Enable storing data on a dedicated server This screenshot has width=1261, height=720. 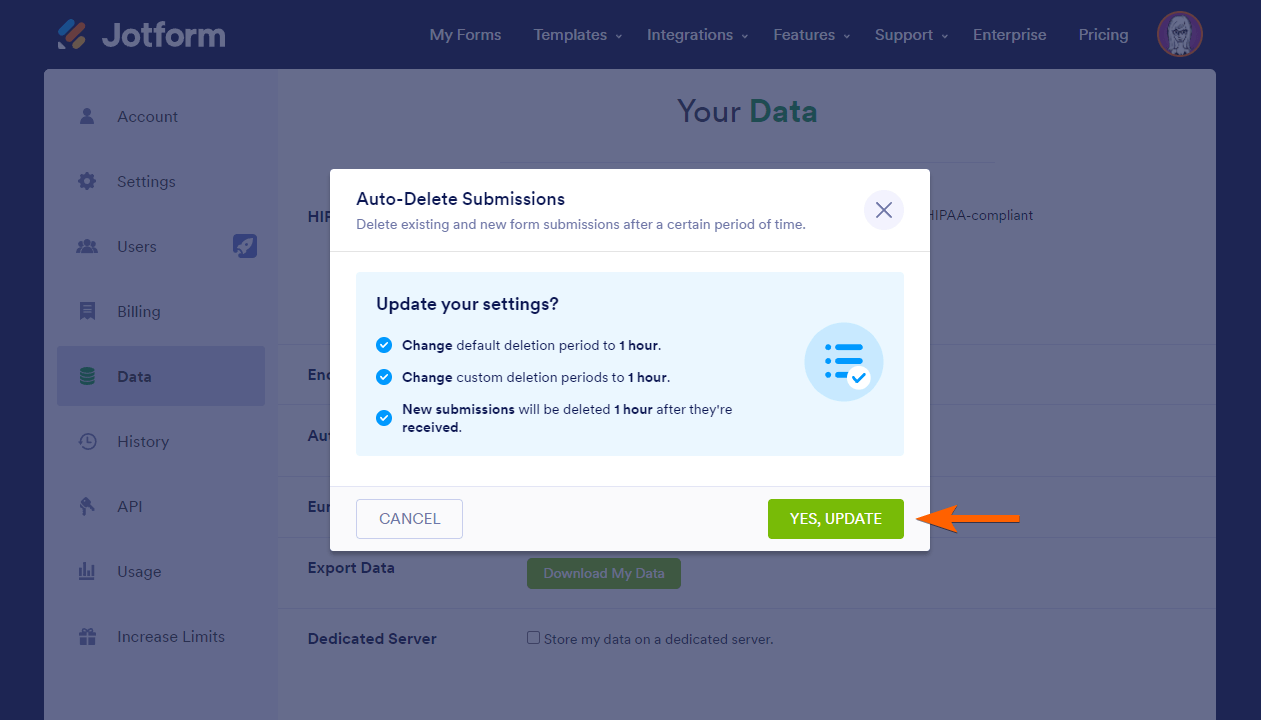(534, 638)
